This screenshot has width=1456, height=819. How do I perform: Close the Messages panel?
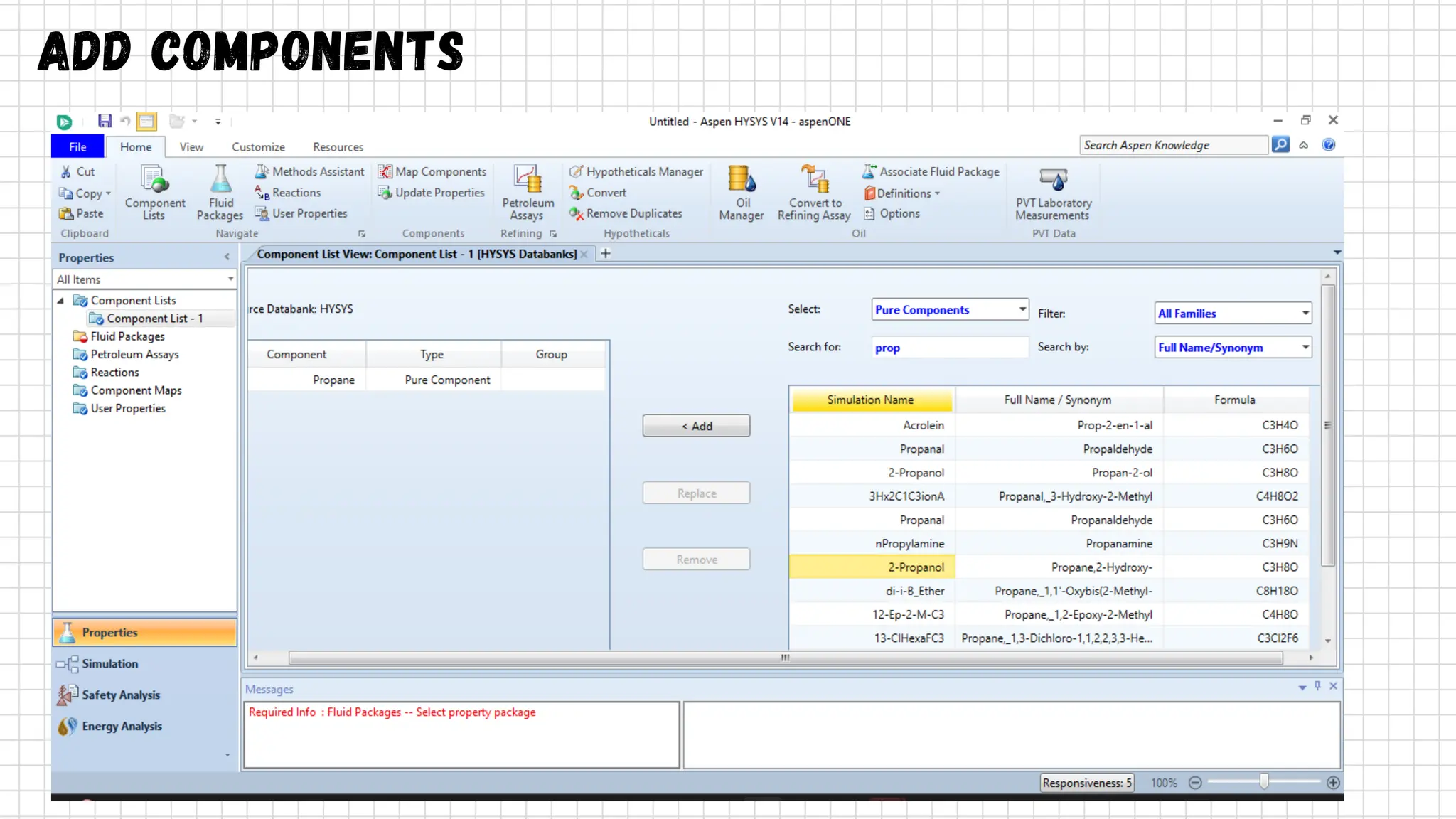(x=1333, y=686)
